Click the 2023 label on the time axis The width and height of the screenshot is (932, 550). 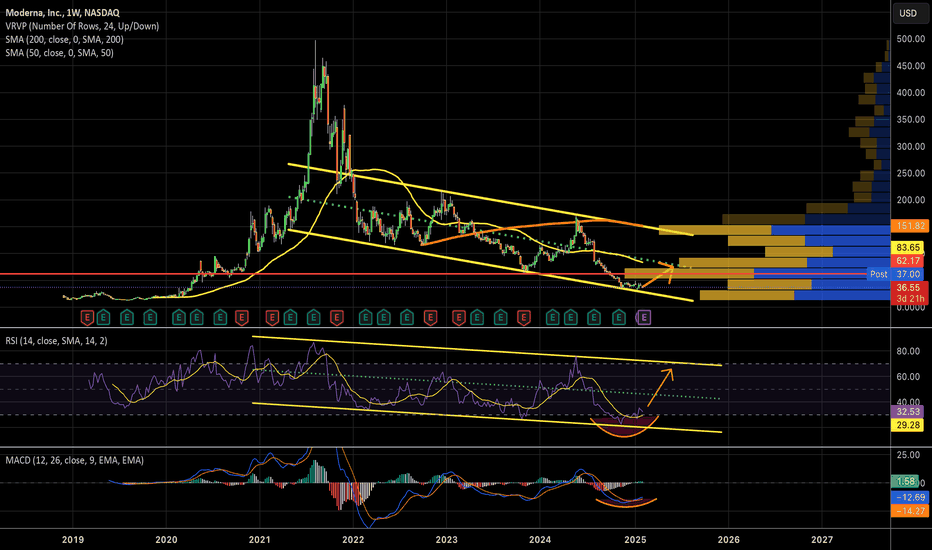446,540
